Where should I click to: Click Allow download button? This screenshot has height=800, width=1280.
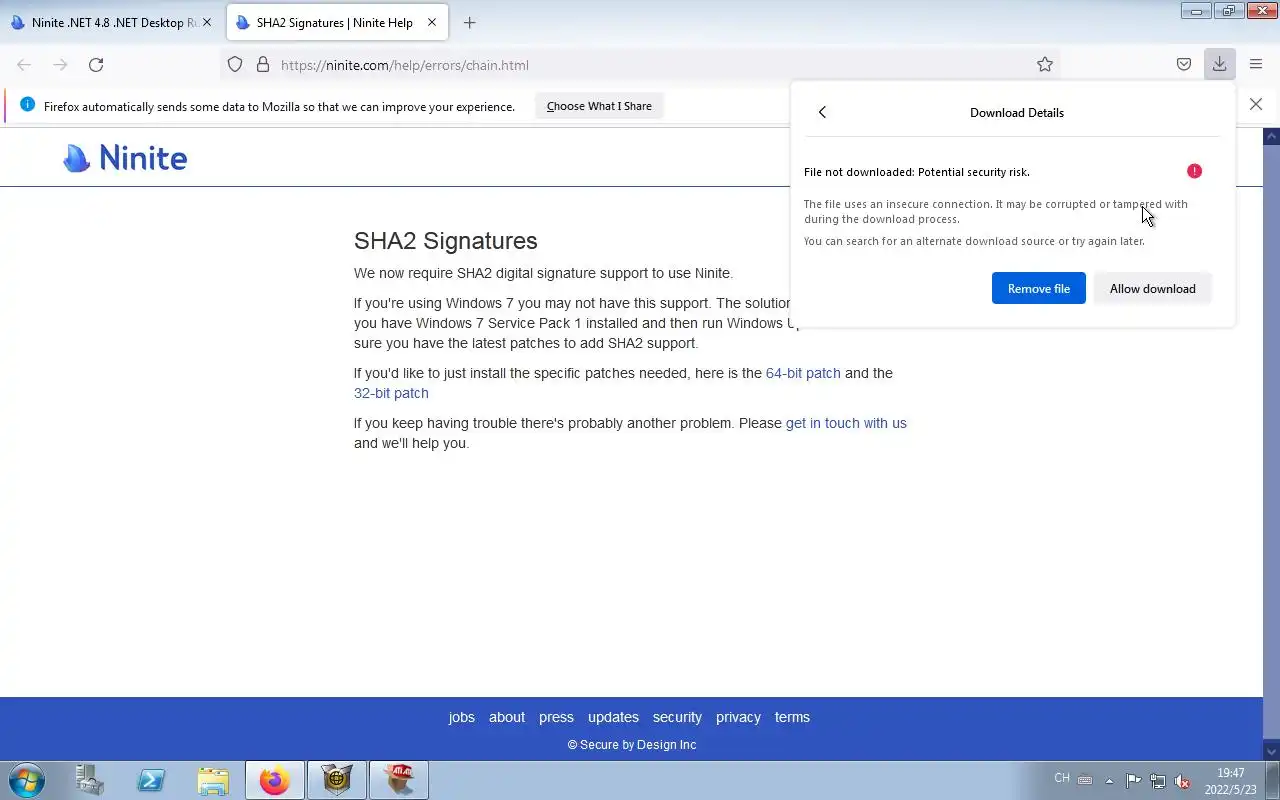pos(1152,288)
